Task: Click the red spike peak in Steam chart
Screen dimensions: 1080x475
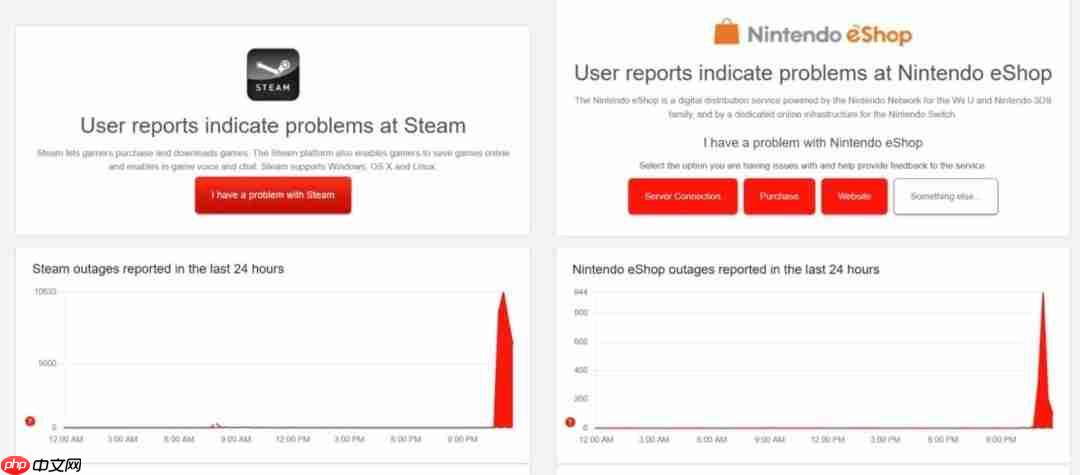Action: coord(503,295)
